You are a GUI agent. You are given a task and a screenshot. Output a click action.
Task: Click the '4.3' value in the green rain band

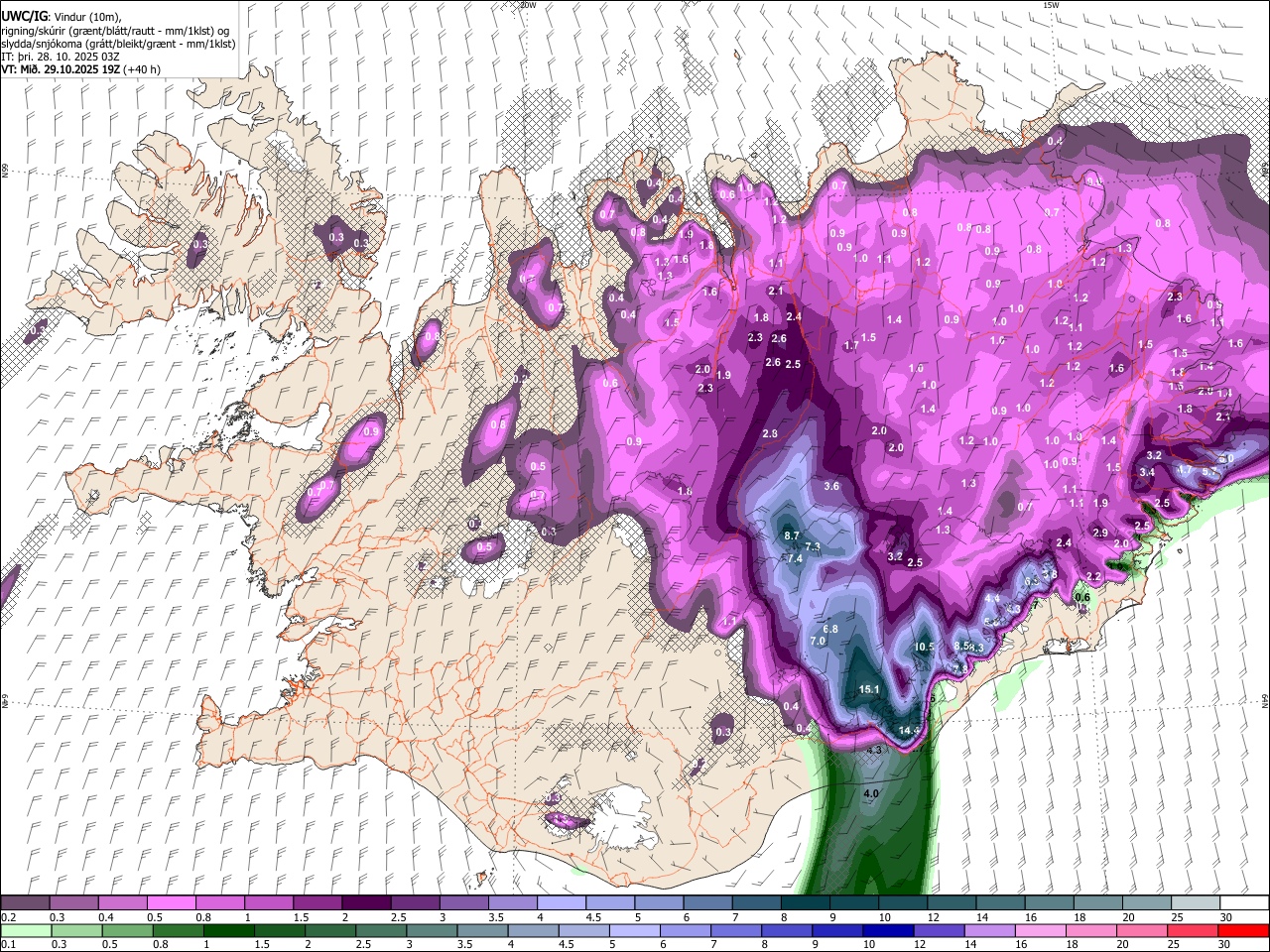coord(873,751)
